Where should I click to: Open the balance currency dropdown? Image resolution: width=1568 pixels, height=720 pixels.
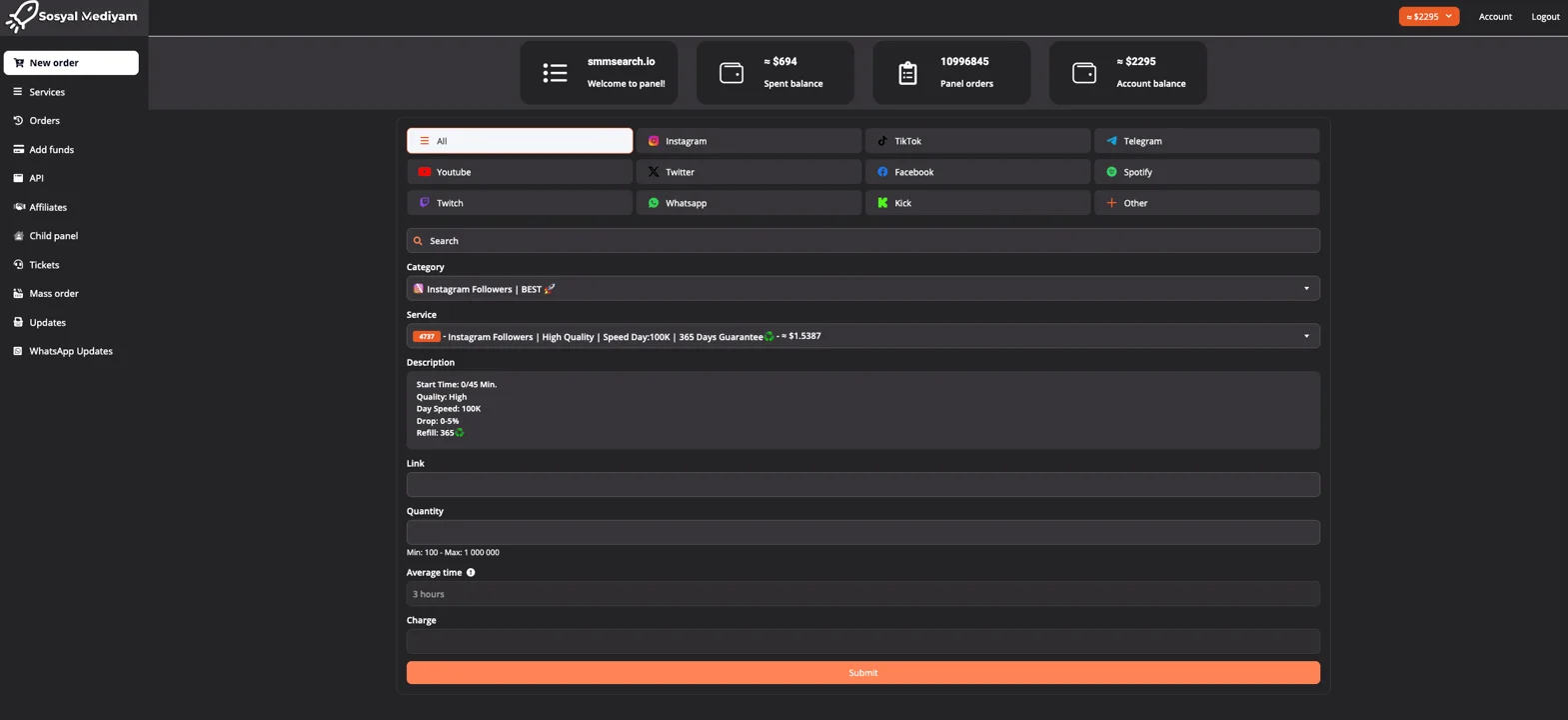[x=1428, y=16]
